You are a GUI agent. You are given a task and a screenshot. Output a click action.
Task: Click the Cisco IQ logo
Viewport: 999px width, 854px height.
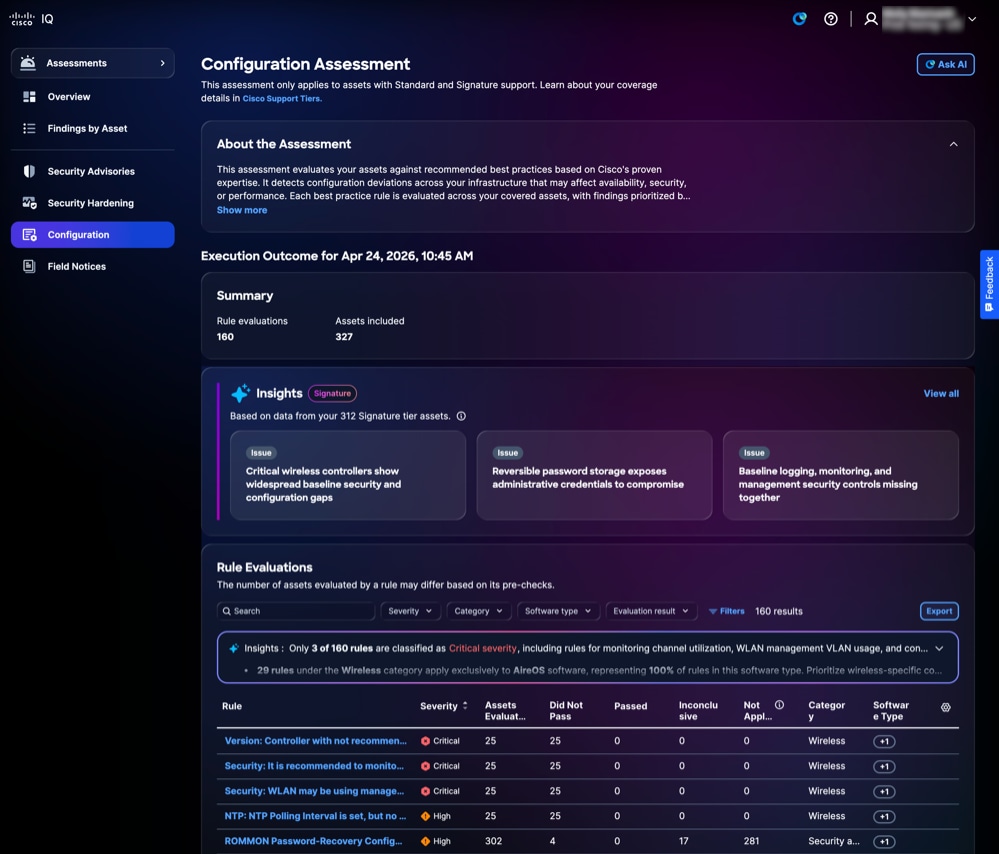[31, 19]
